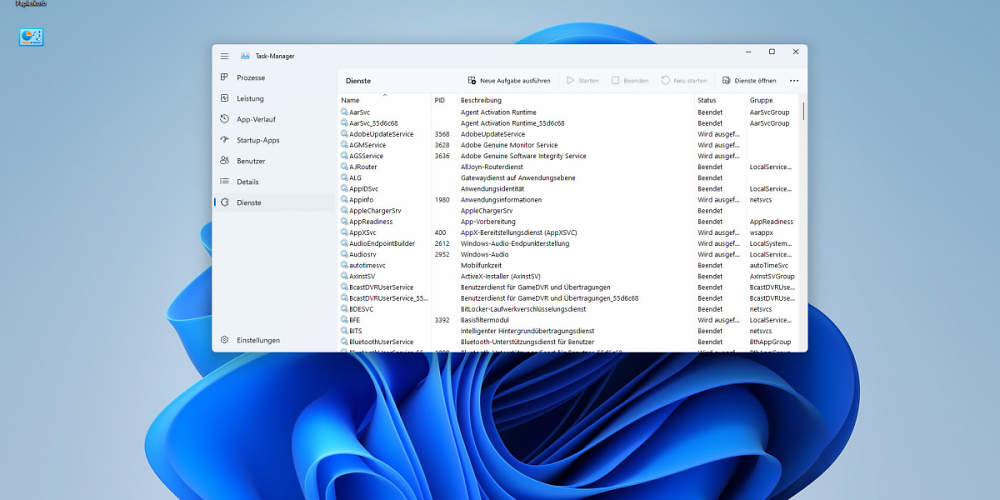The width and height of the screenshot is (1000, 500).
Task: Switch to the Leistung page
Action: pos(274,99)
